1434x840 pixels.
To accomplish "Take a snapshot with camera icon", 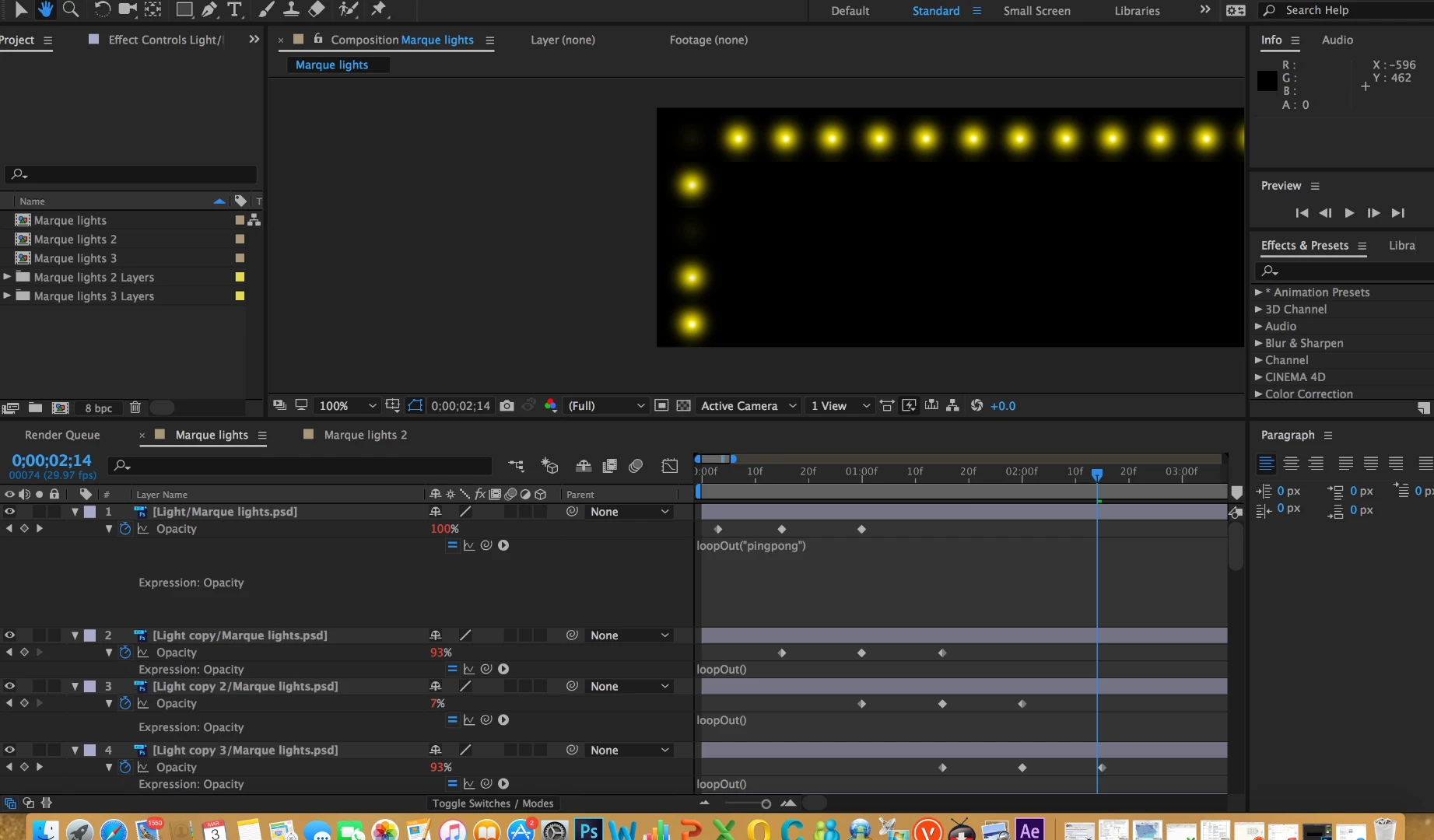I will (507, 405).
